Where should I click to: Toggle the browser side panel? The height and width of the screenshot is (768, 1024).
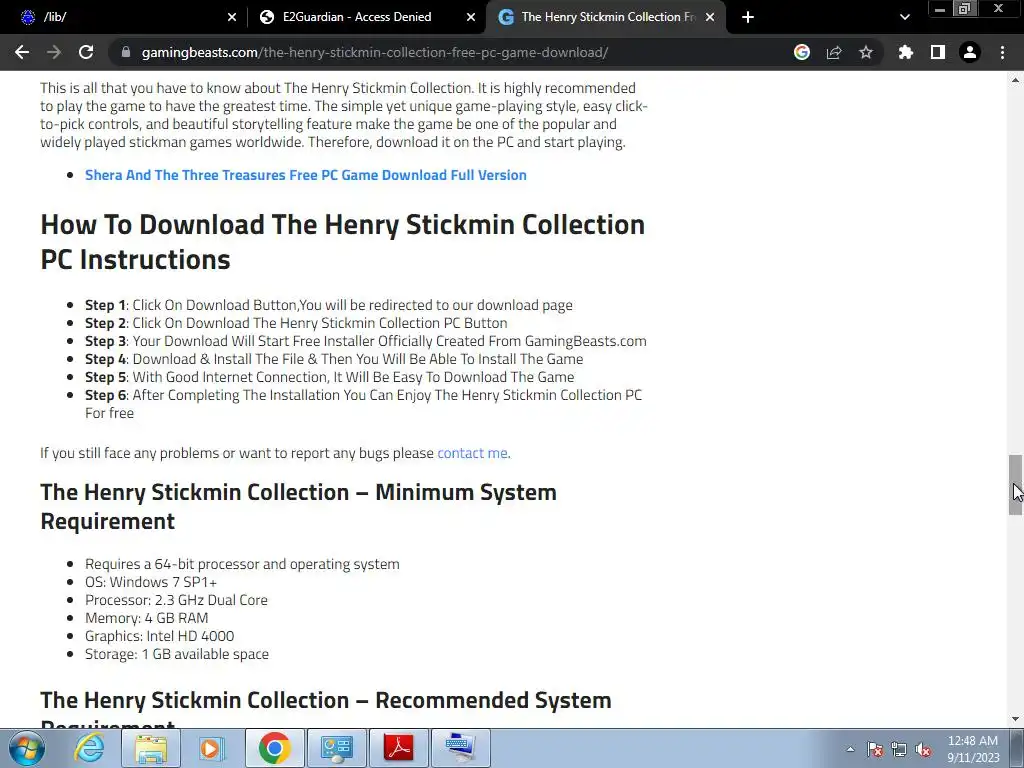[938, 52]
